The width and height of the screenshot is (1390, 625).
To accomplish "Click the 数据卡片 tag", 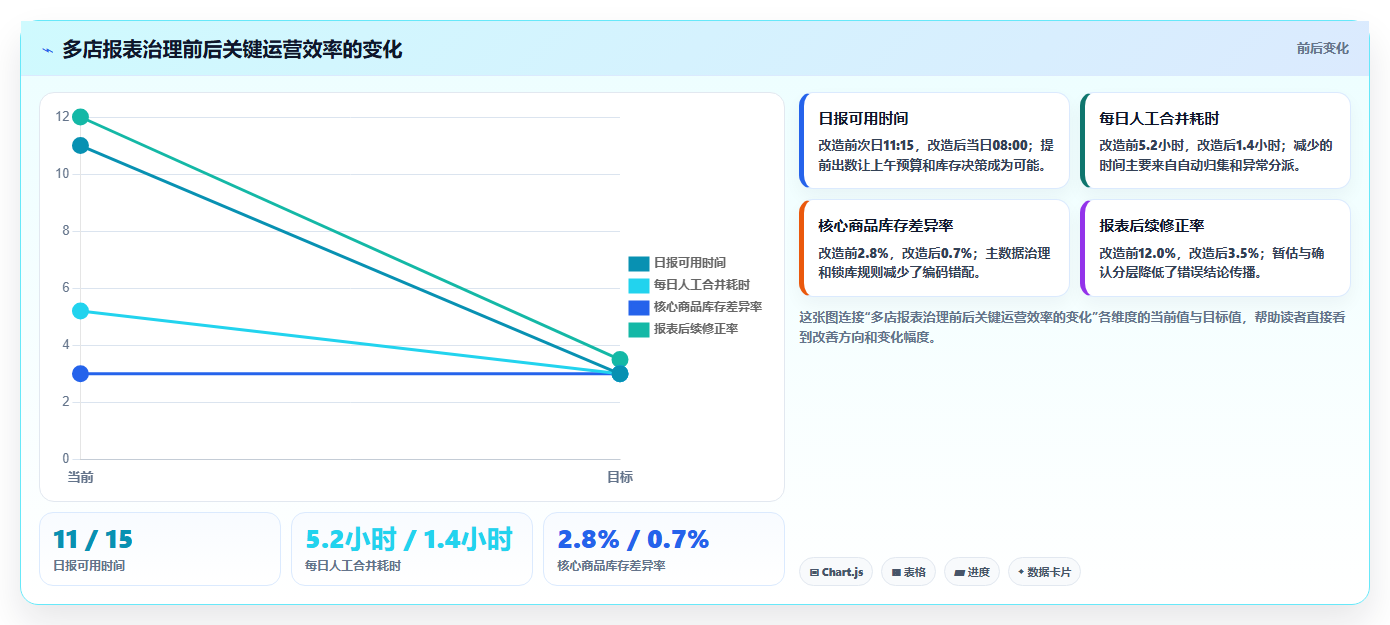I will (x=1044, y=572).
